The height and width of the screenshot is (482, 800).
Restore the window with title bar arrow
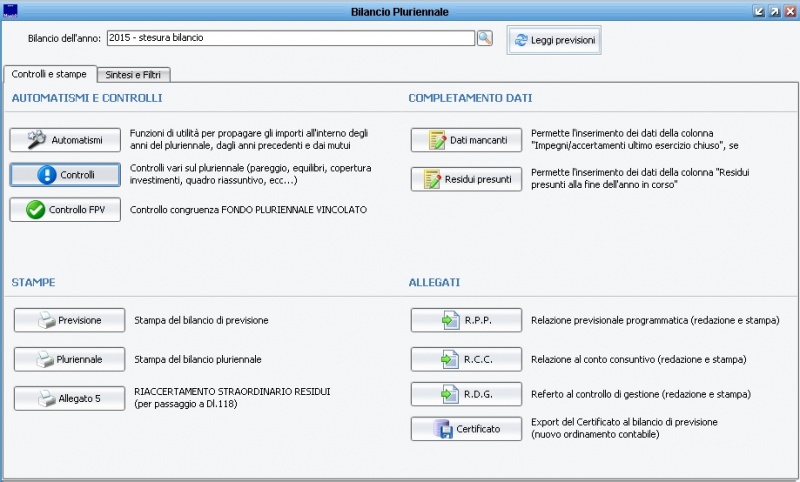point(772,11)
